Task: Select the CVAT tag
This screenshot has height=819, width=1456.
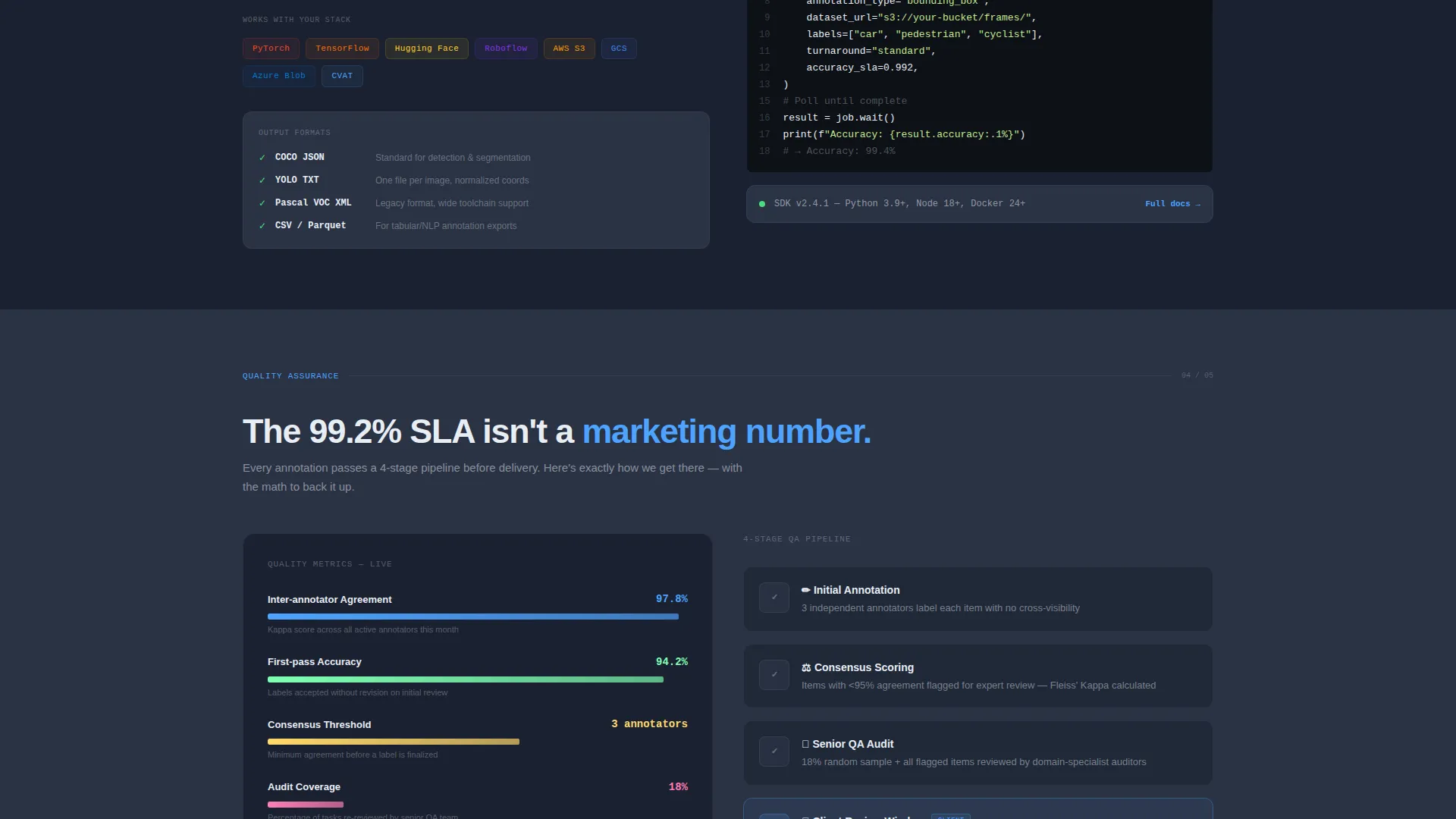Action: (x=342, y=76)
